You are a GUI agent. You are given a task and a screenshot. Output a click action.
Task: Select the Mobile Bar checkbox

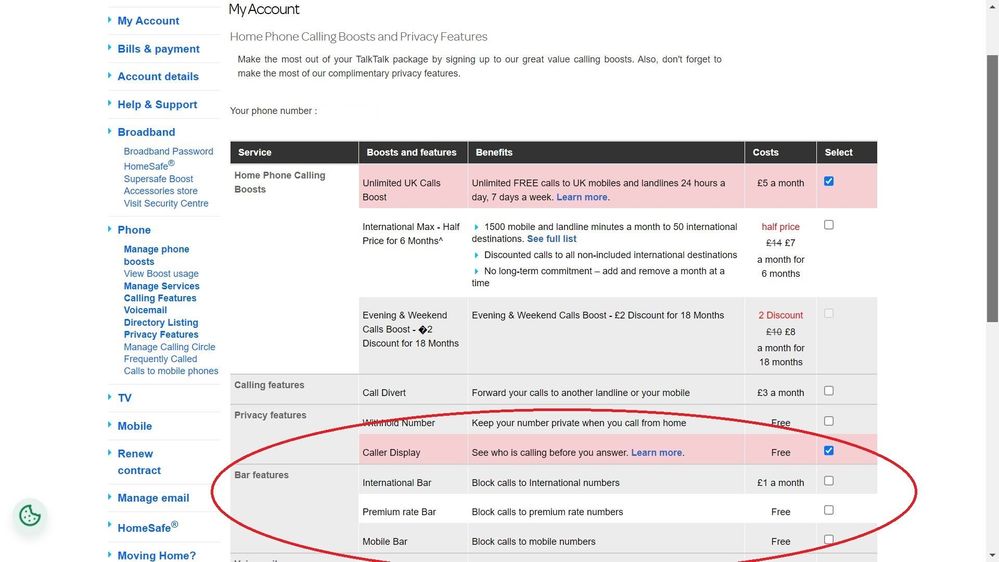(828, 540)
